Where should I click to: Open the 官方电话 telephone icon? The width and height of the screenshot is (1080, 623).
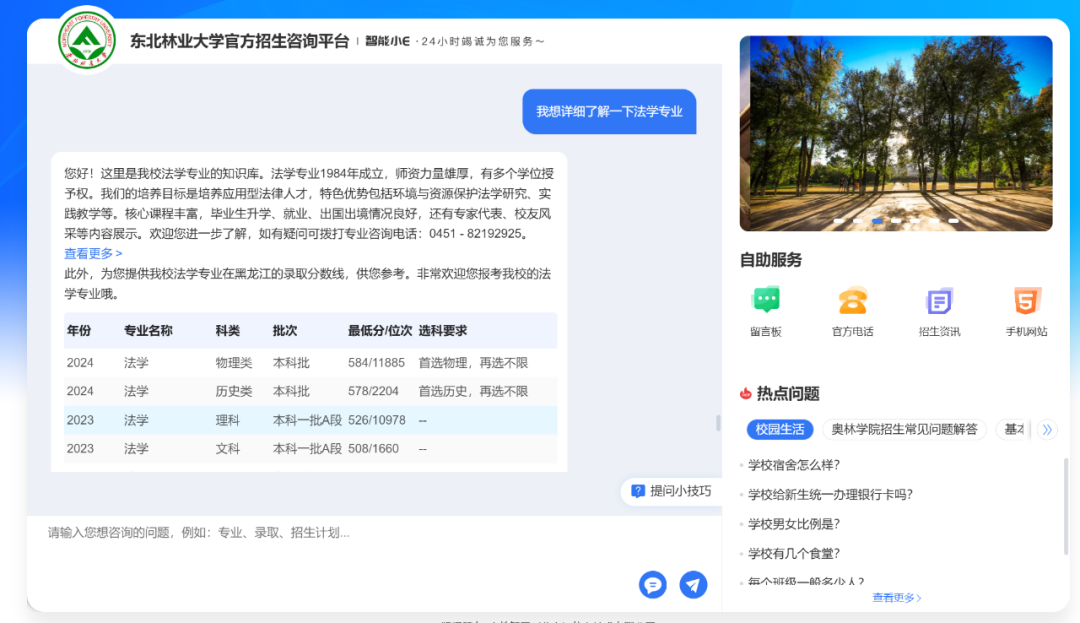(x=852, y=300)
